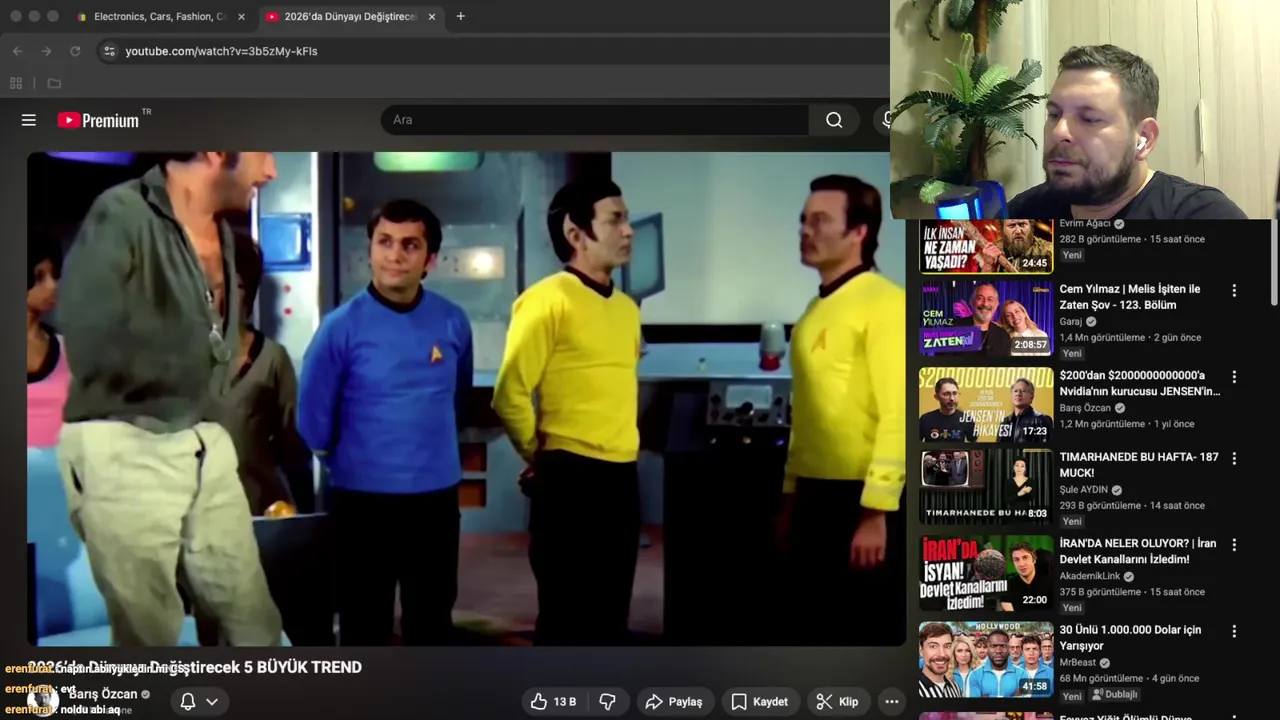Open options menu for Nvidia Jensen video
This screenshot has width=1280, height=720.
(x=1234, y=378)
